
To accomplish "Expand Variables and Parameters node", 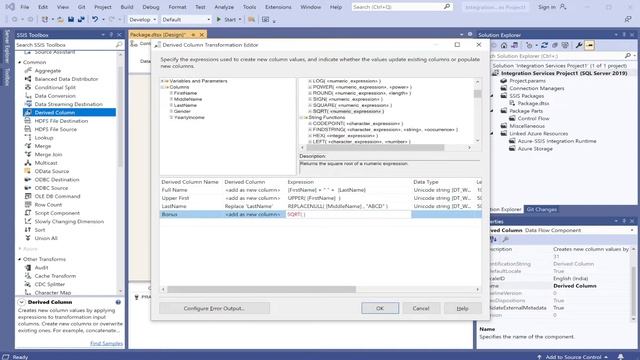I will pyautogui.click(x=163, y=81).
